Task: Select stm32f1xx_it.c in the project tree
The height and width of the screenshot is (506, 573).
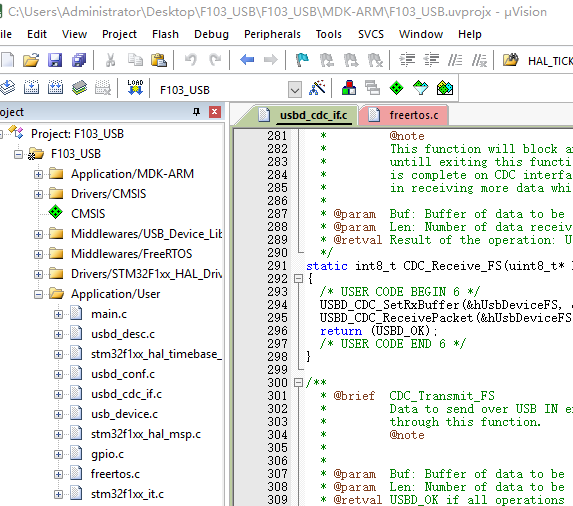Action: point(127,494)
